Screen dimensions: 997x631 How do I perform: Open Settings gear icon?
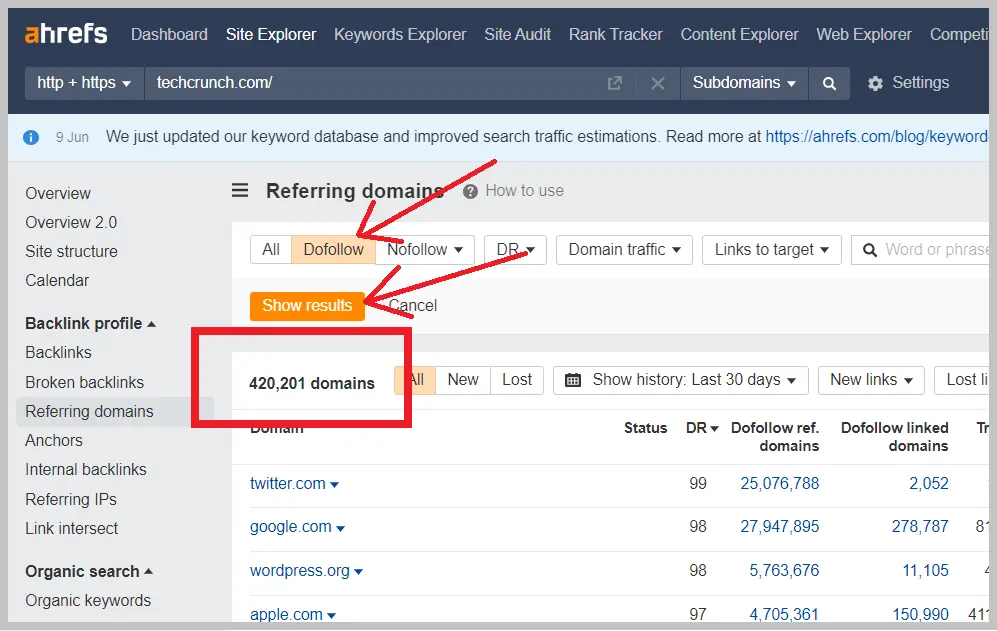876,83
